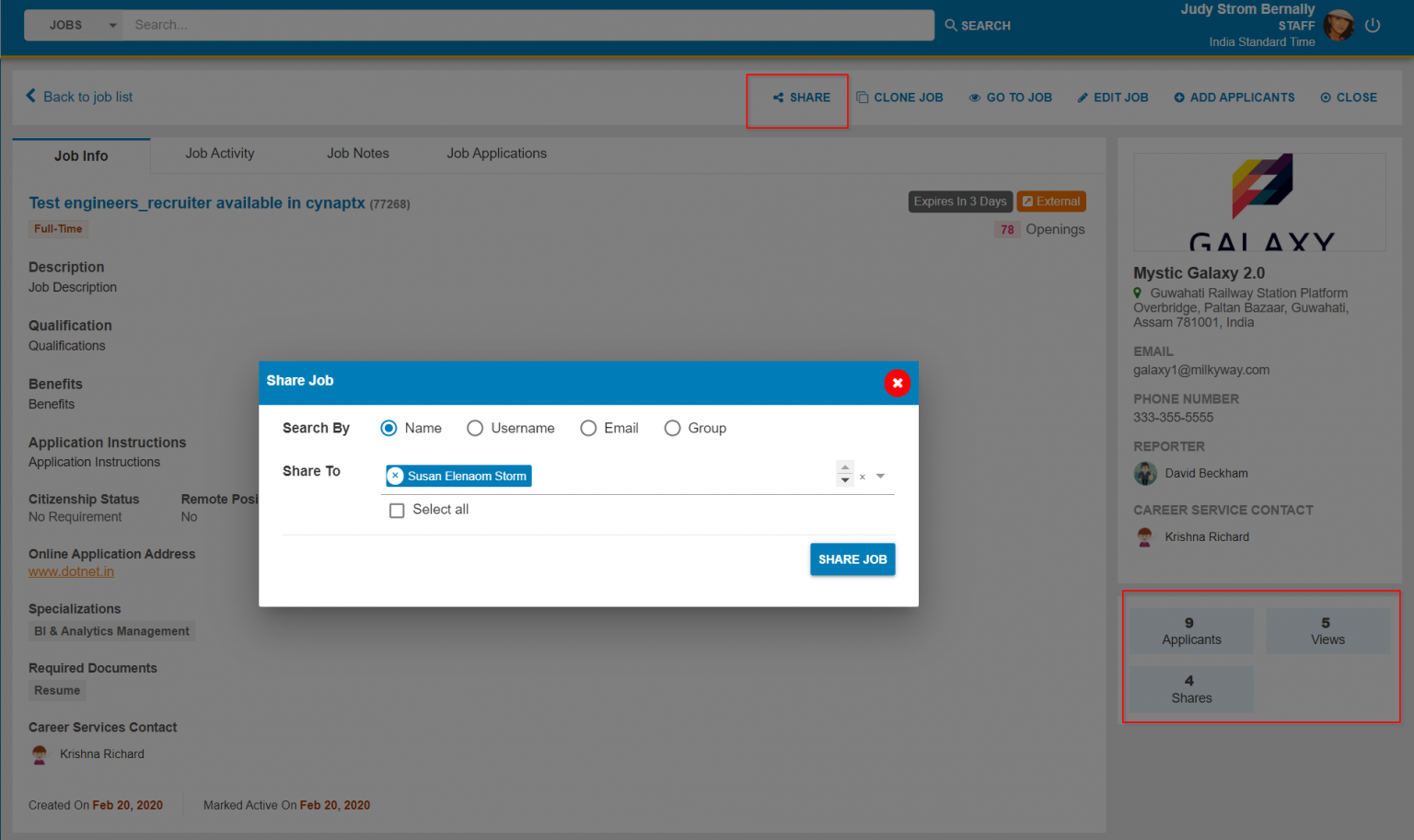This screenshot has width=1414, height=840.
Task: Check the Select all checkbox
Action: coord(397,511)
